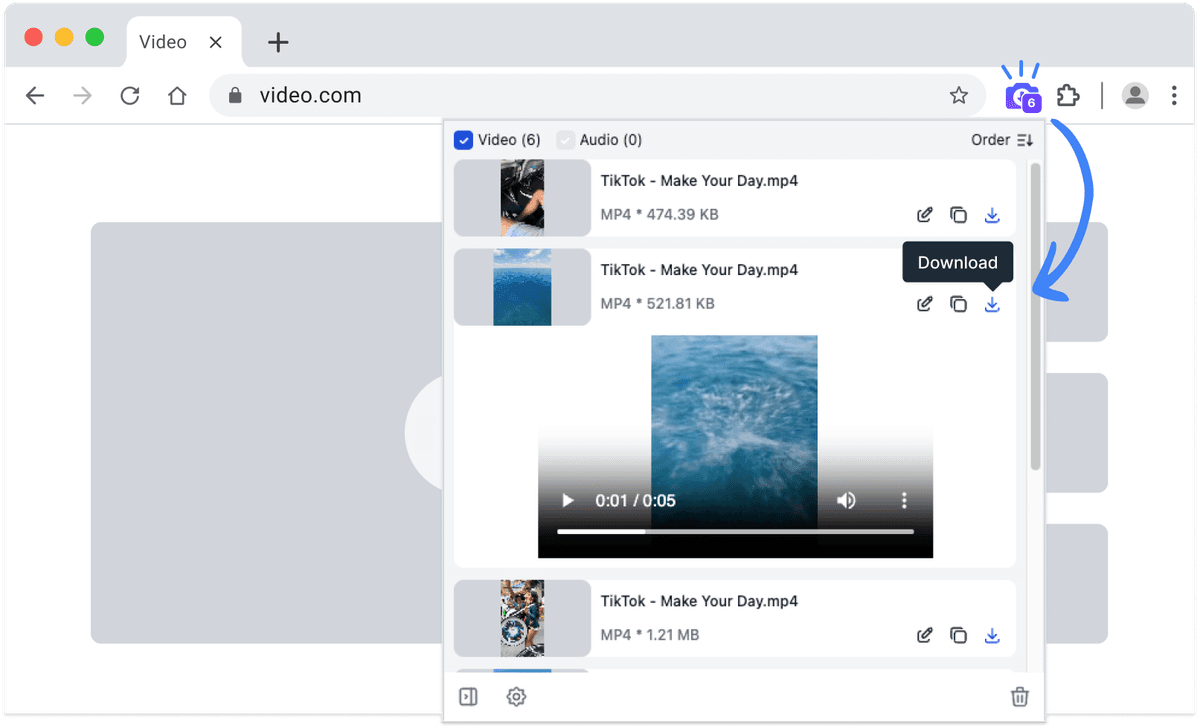Enable the Audio (0) checkbox
The image size is (1200, 728).
coord(565,140)
